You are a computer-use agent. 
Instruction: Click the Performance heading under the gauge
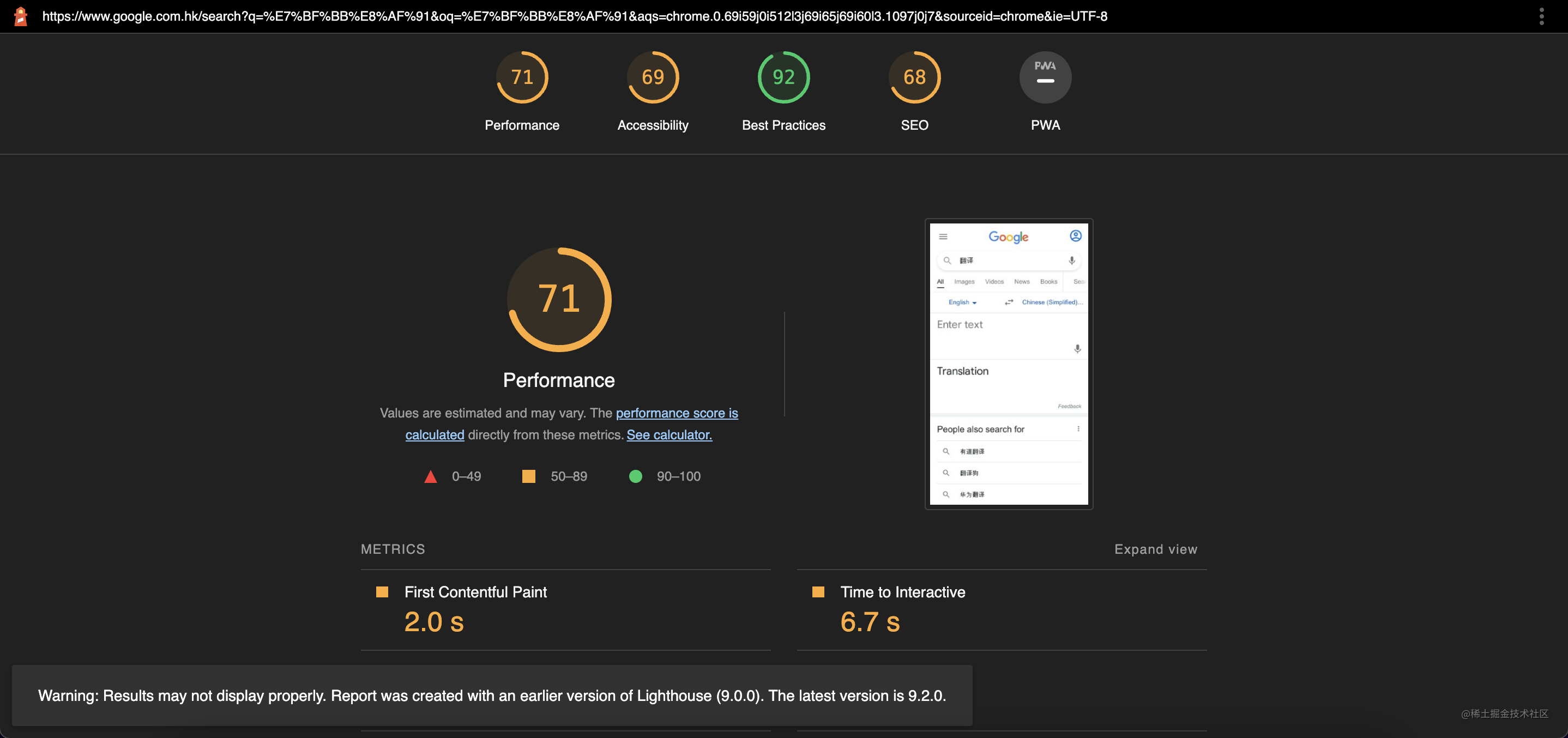[559, 380]
